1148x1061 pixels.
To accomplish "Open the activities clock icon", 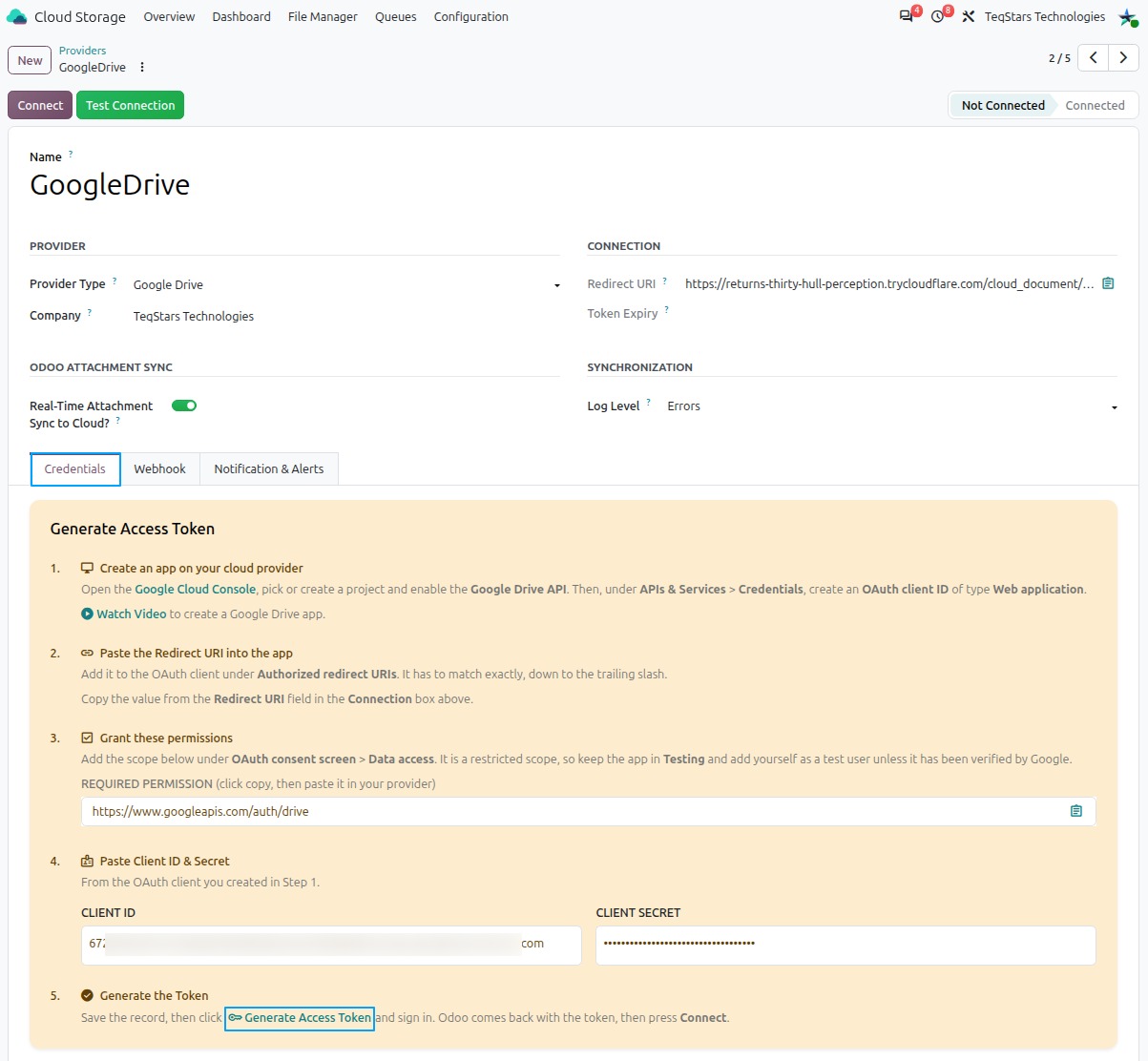I will 937,16.
